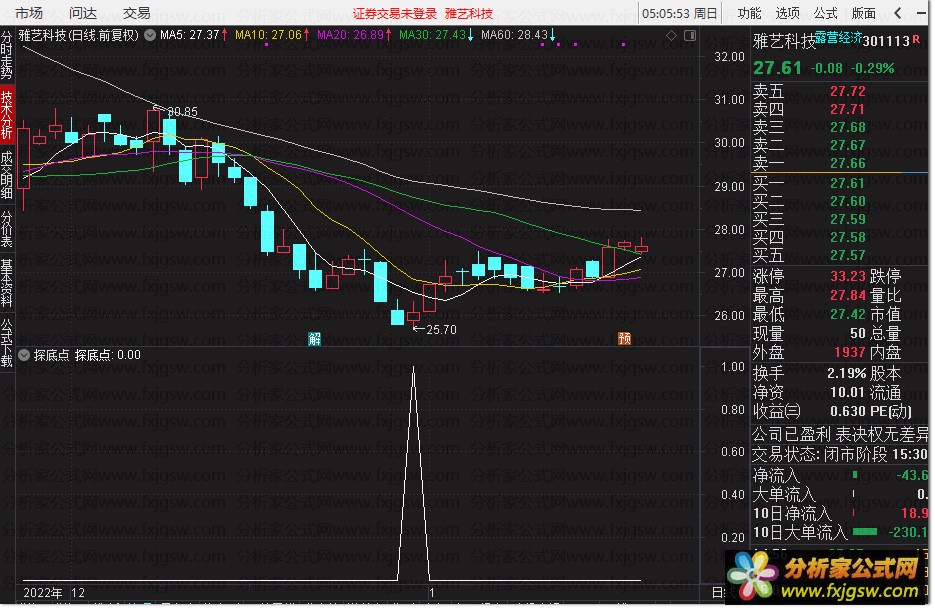This screenshot has width=935, height=608.
Task: Select the MA10: 27.06 label
Action: pos(268,35)
